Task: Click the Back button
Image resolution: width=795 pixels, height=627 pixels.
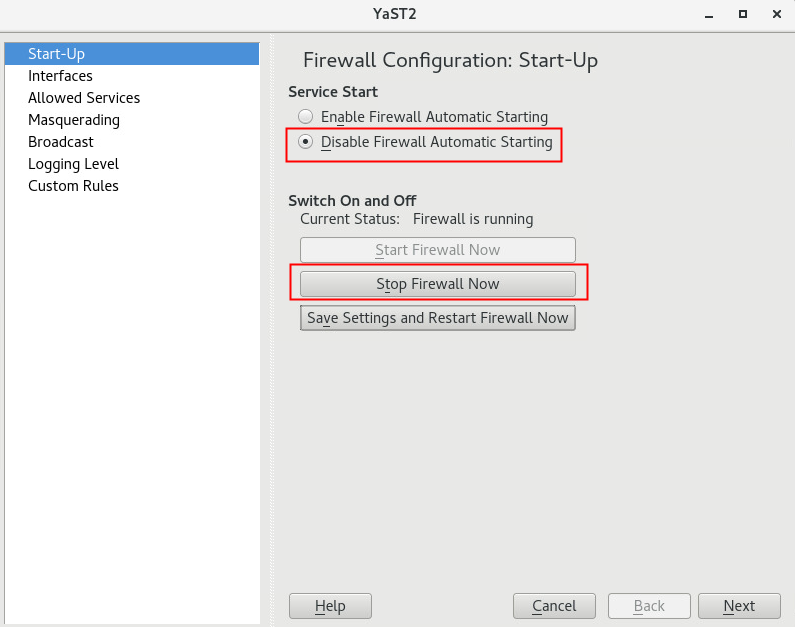Action: [x=649, y=606]
